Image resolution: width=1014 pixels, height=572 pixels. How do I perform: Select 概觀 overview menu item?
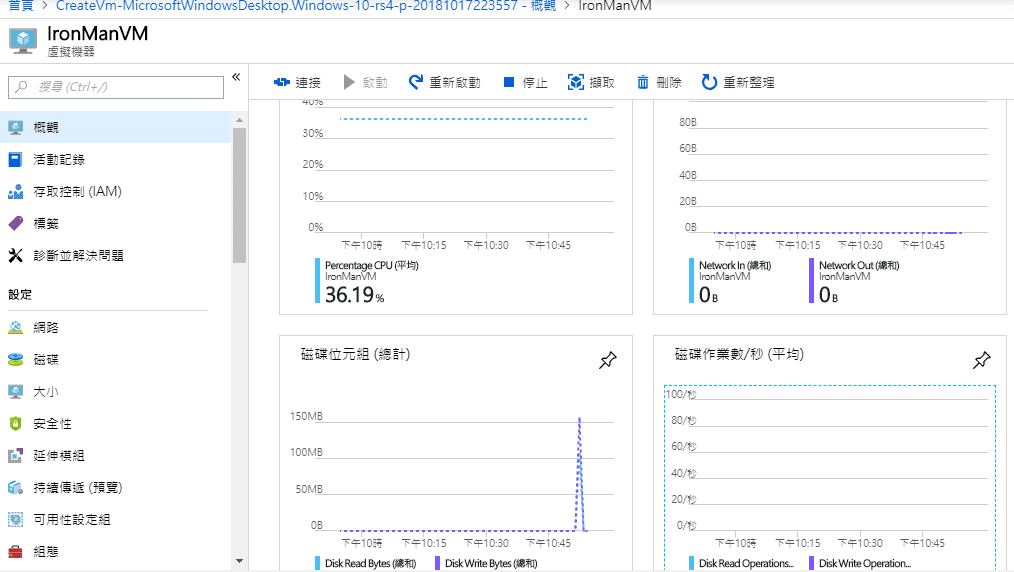pos(116,127)
